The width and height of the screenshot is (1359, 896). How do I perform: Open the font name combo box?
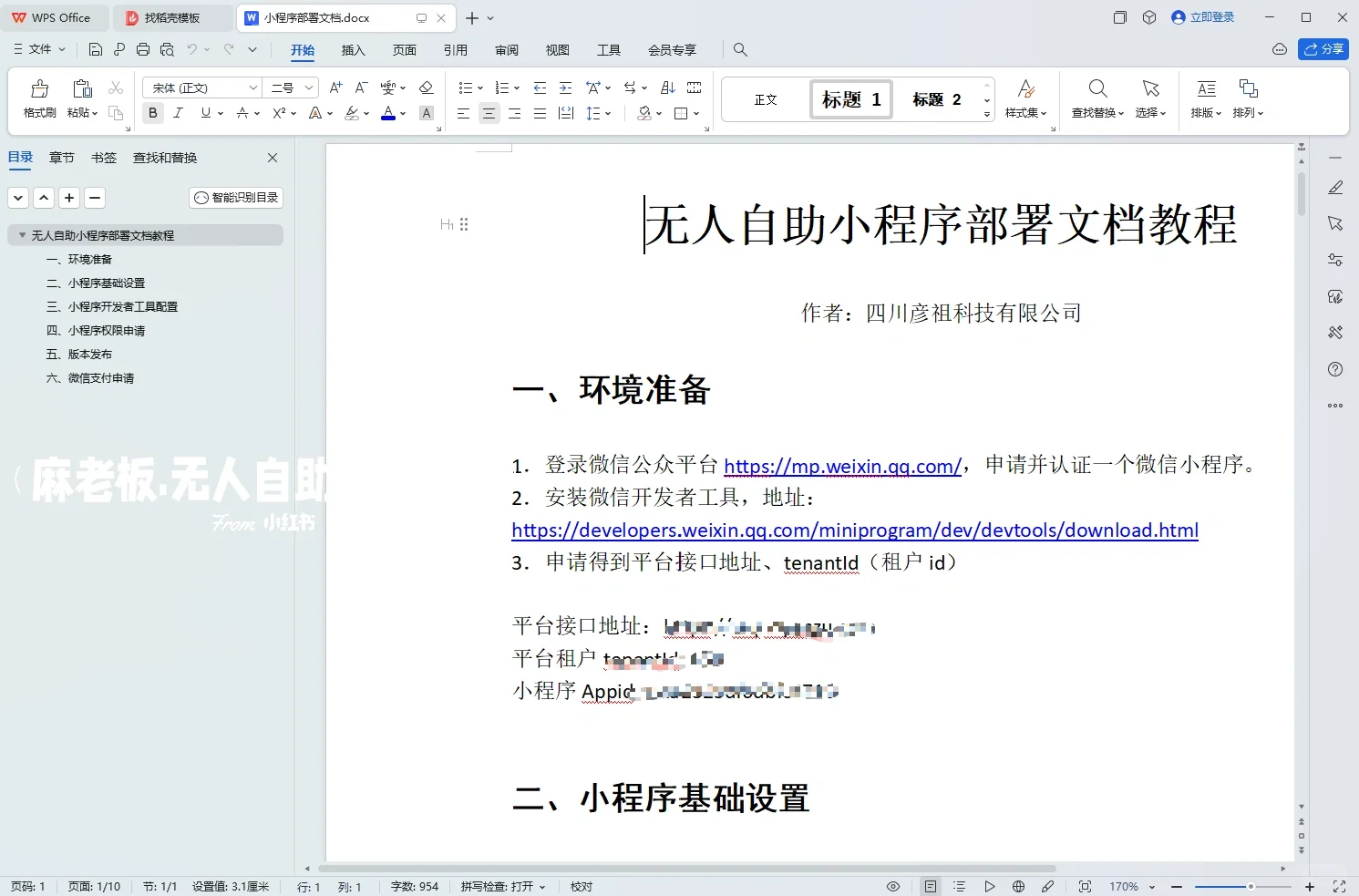tap(201, 87)
